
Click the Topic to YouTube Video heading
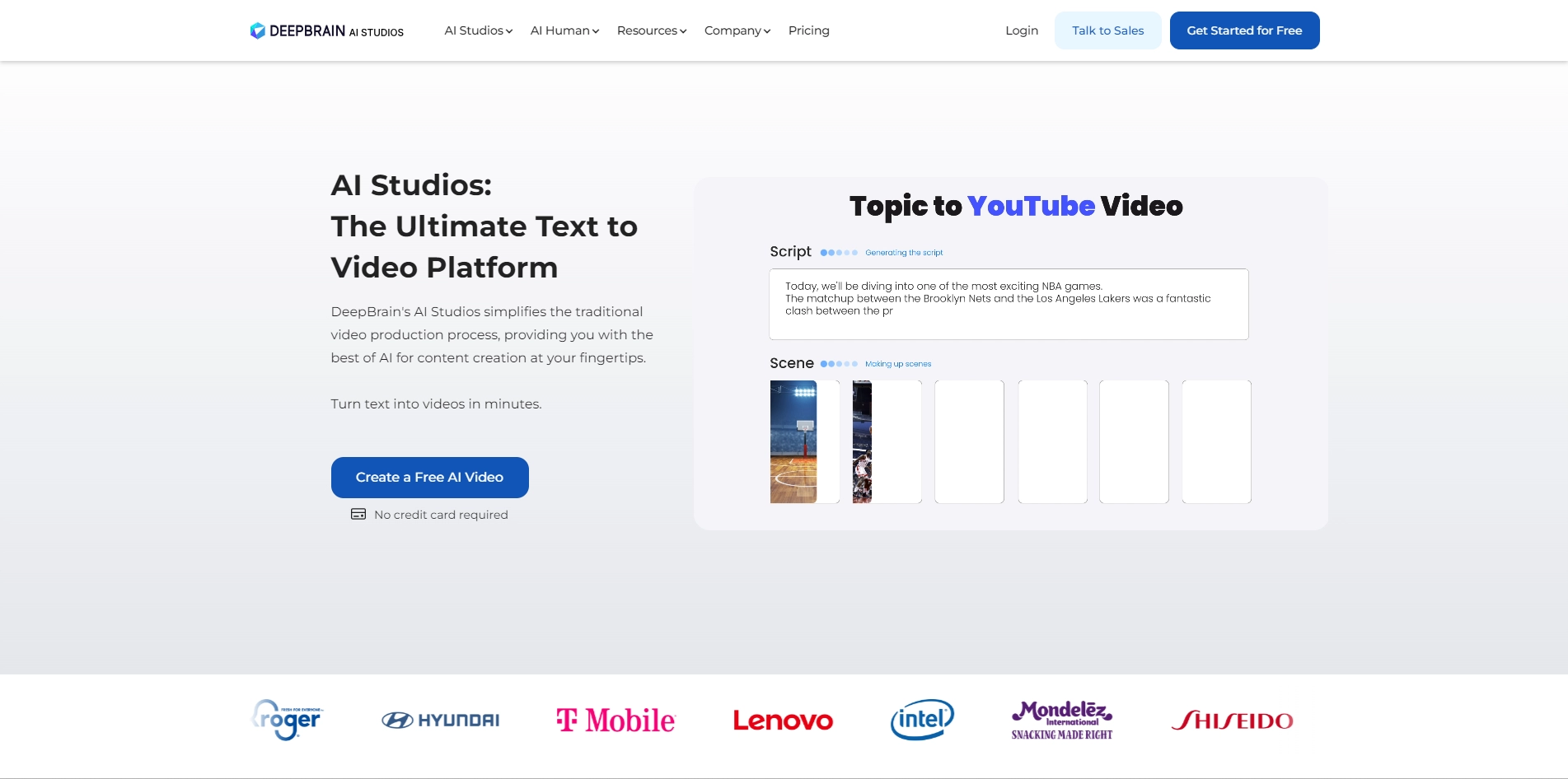coord(1016,206)
